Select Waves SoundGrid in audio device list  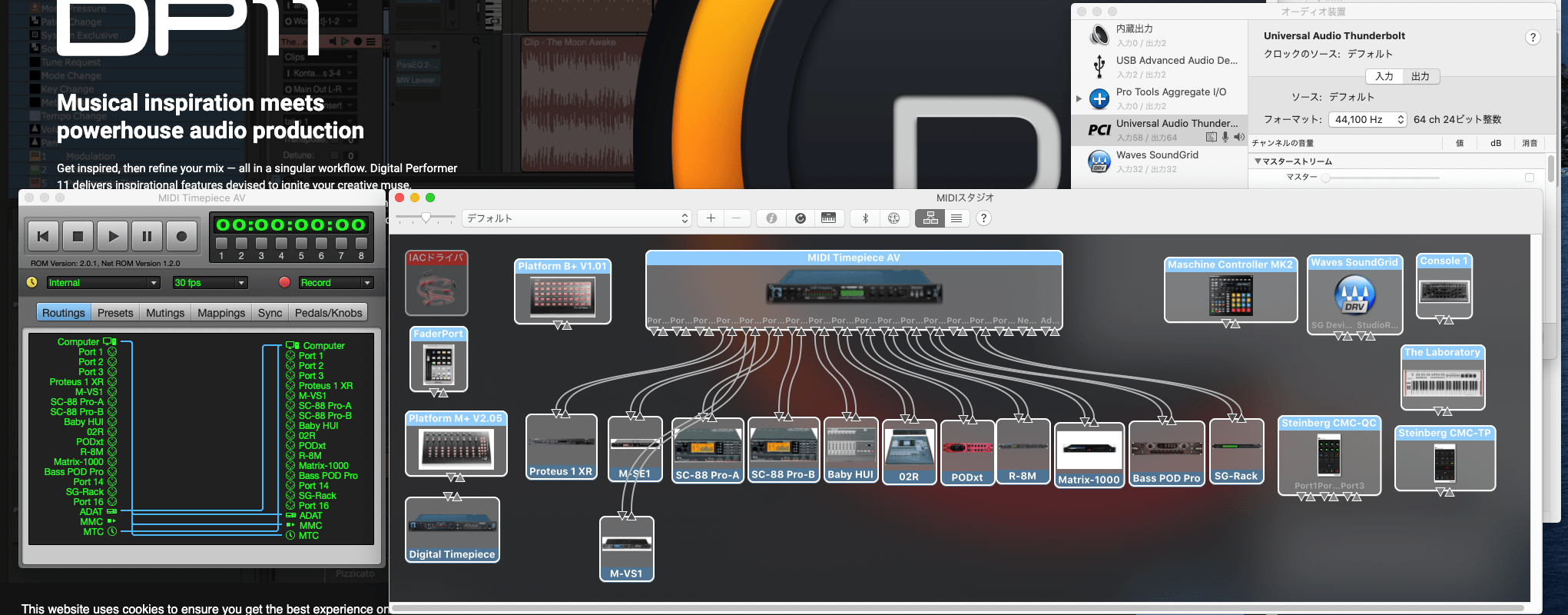pyautogui.click(x=1159, y=161)
